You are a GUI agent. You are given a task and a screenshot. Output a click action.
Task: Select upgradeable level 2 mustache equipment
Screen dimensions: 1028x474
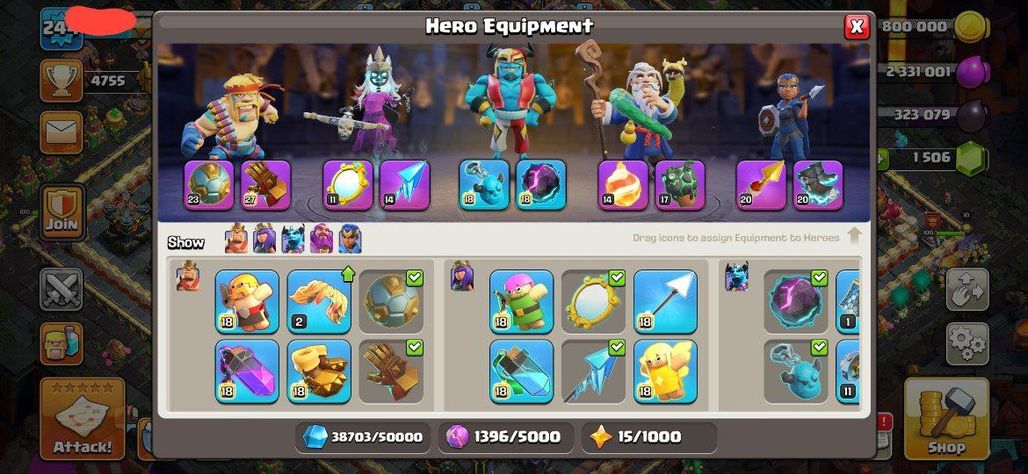[x=319, y=302]
